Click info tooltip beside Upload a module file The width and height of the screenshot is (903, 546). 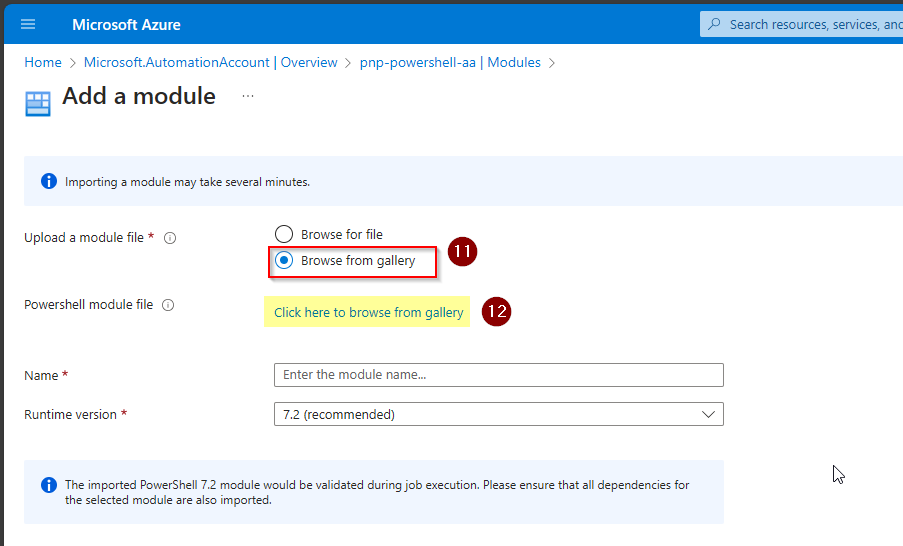[x=170, y=238]
